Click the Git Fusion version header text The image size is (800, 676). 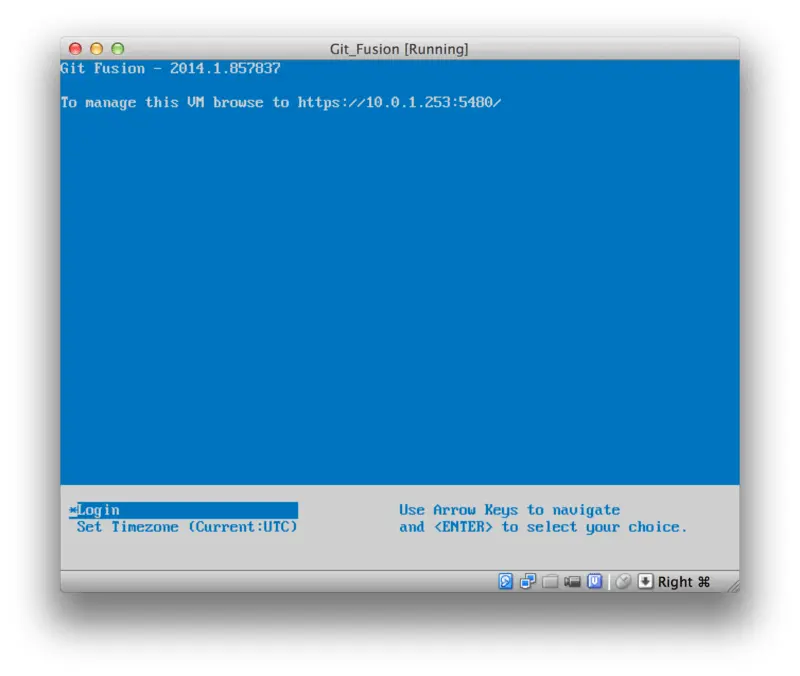pos(170,69)
